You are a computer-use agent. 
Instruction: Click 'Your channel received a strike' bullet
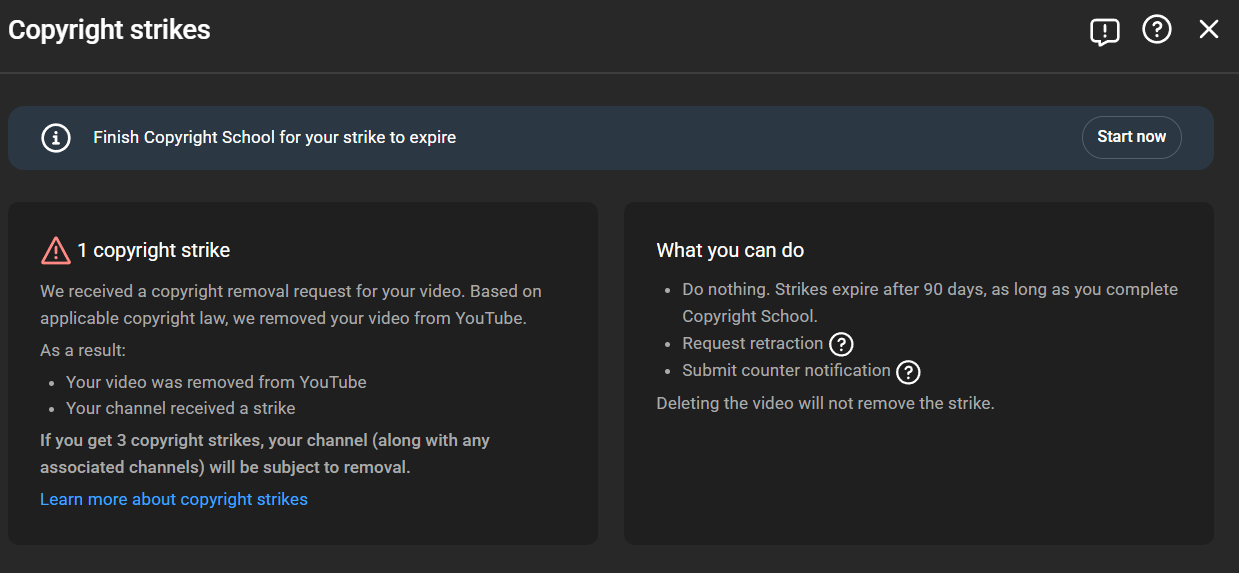pyautogui.click(x=180, y=408)
